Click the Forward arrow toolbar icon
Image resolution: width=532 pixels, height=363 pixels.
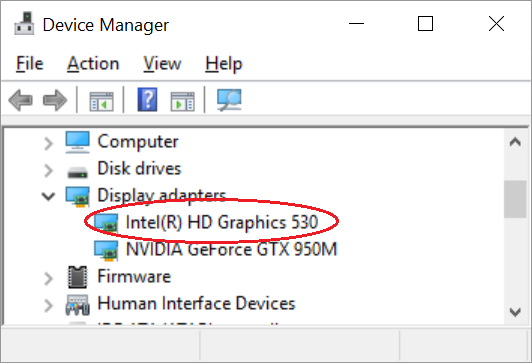(55, 100)
